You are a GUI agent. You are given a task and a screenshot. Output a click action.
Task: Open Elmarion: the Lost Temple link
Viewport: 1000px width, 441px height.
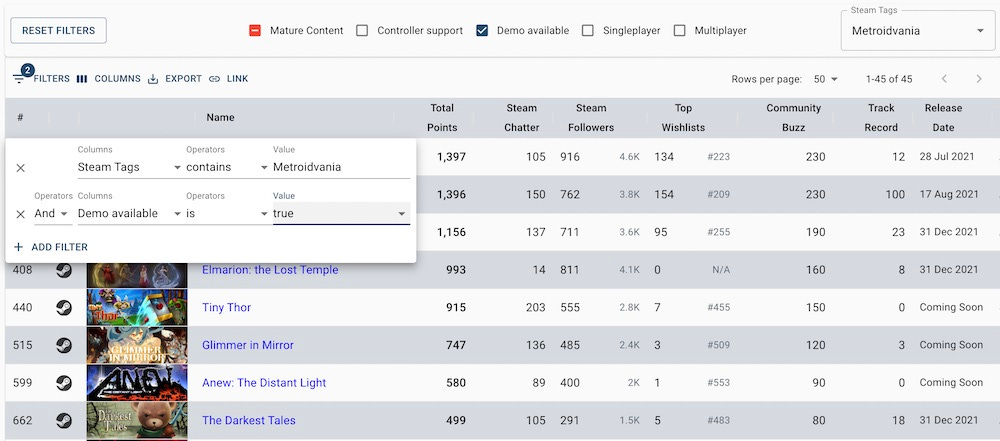point(270,270)
